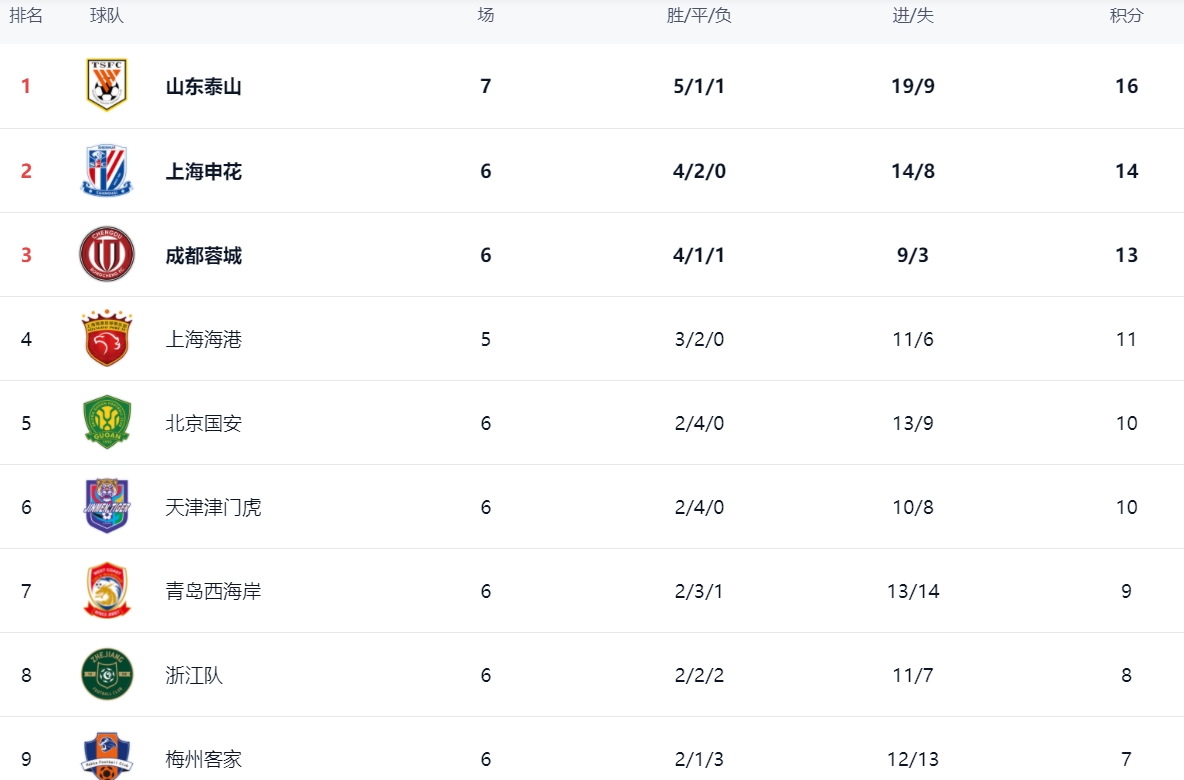The width and height of the screenshot is (1184, 780).
Task: Open the Tianjin Jinmen Tiger emblem
Action: (106, 506)
